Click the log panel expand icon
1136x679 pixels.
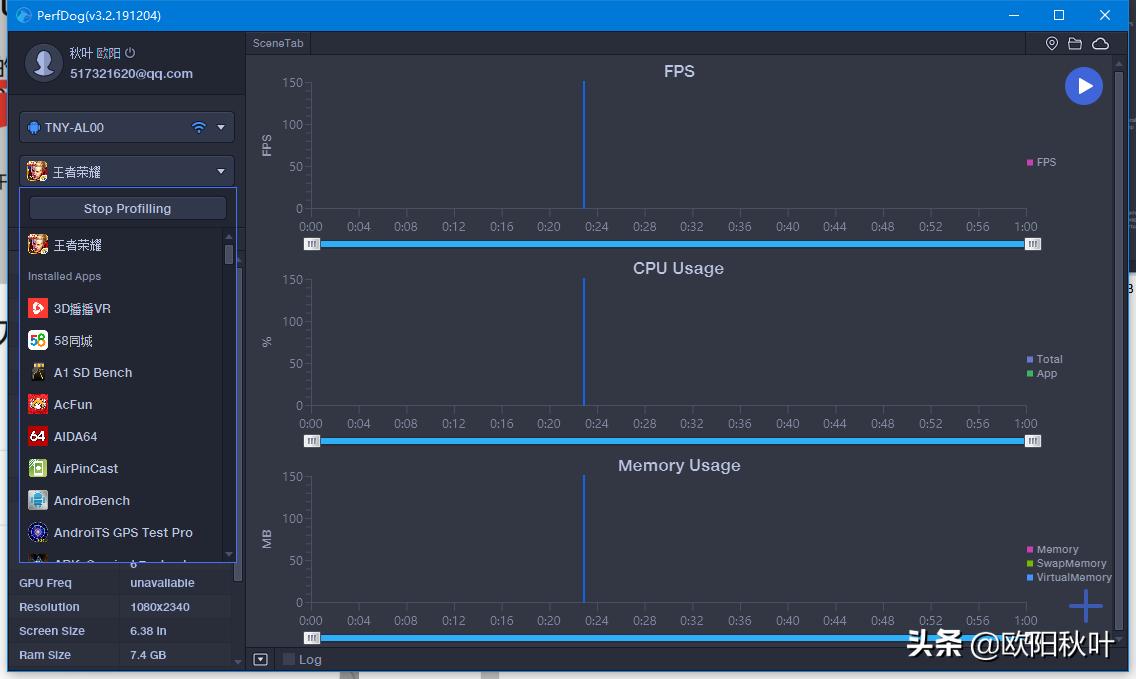point(261,659)
